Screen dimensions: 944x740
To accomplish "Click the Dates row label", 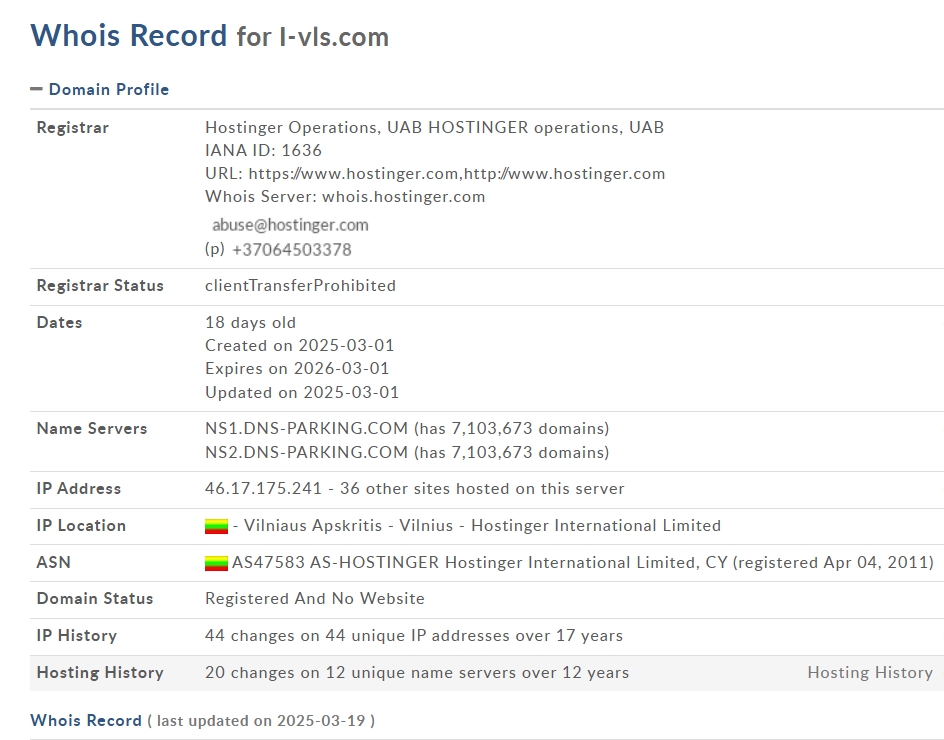I will (x=60, y=323).
